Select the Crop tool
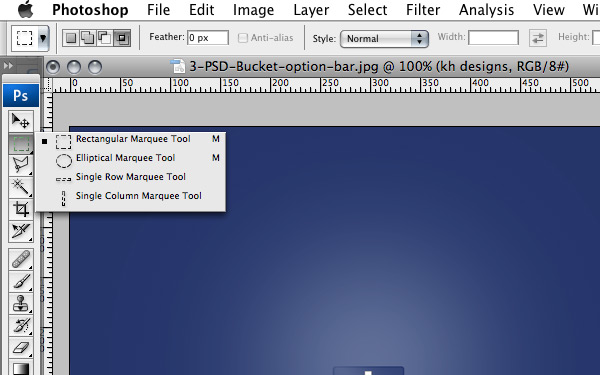This screenshot has width=600, height=375. click(21, 209)
